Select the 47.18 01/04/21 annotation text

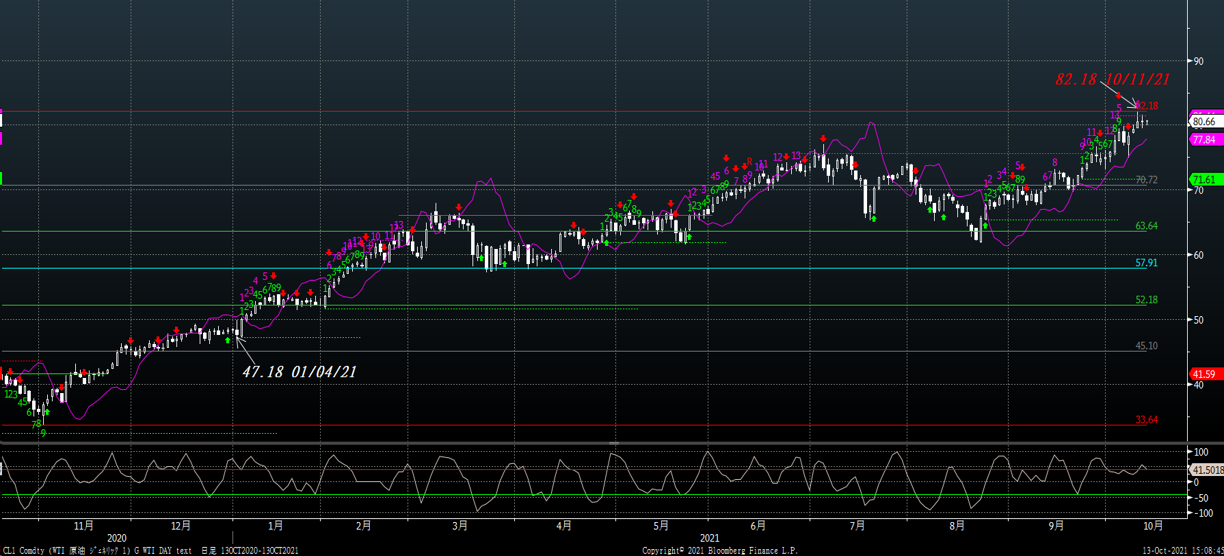pyautogui.click(x=299, y=372)
